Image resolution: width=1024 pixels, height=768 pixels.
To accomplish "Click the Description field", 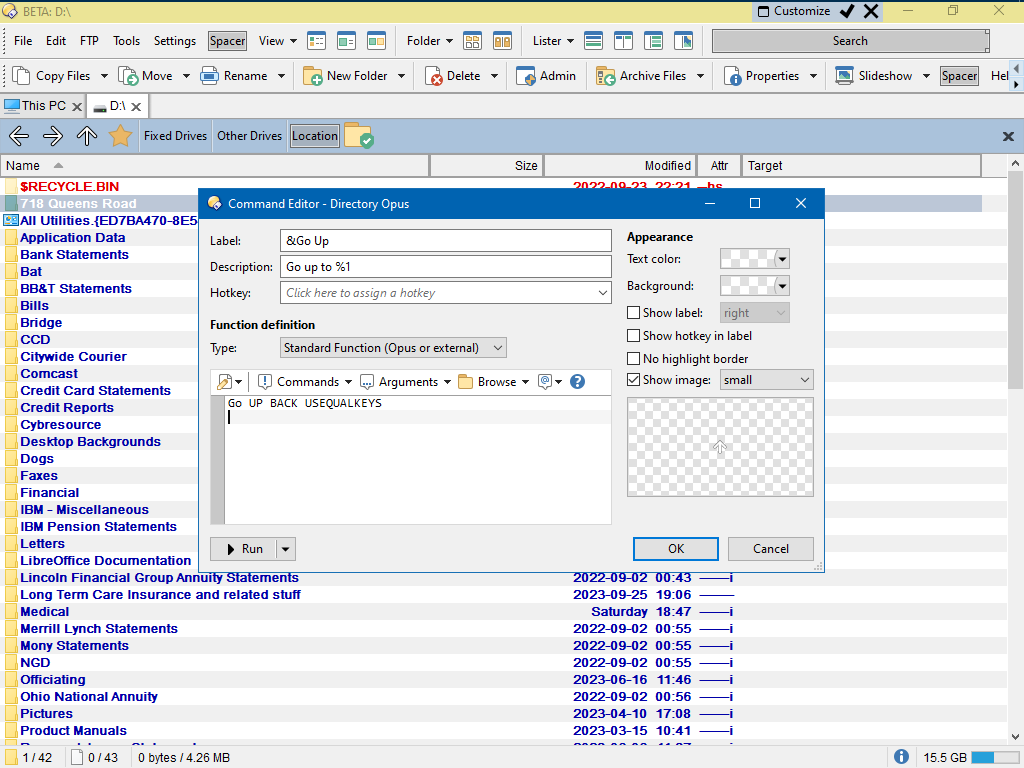I will tap(445, 266).
